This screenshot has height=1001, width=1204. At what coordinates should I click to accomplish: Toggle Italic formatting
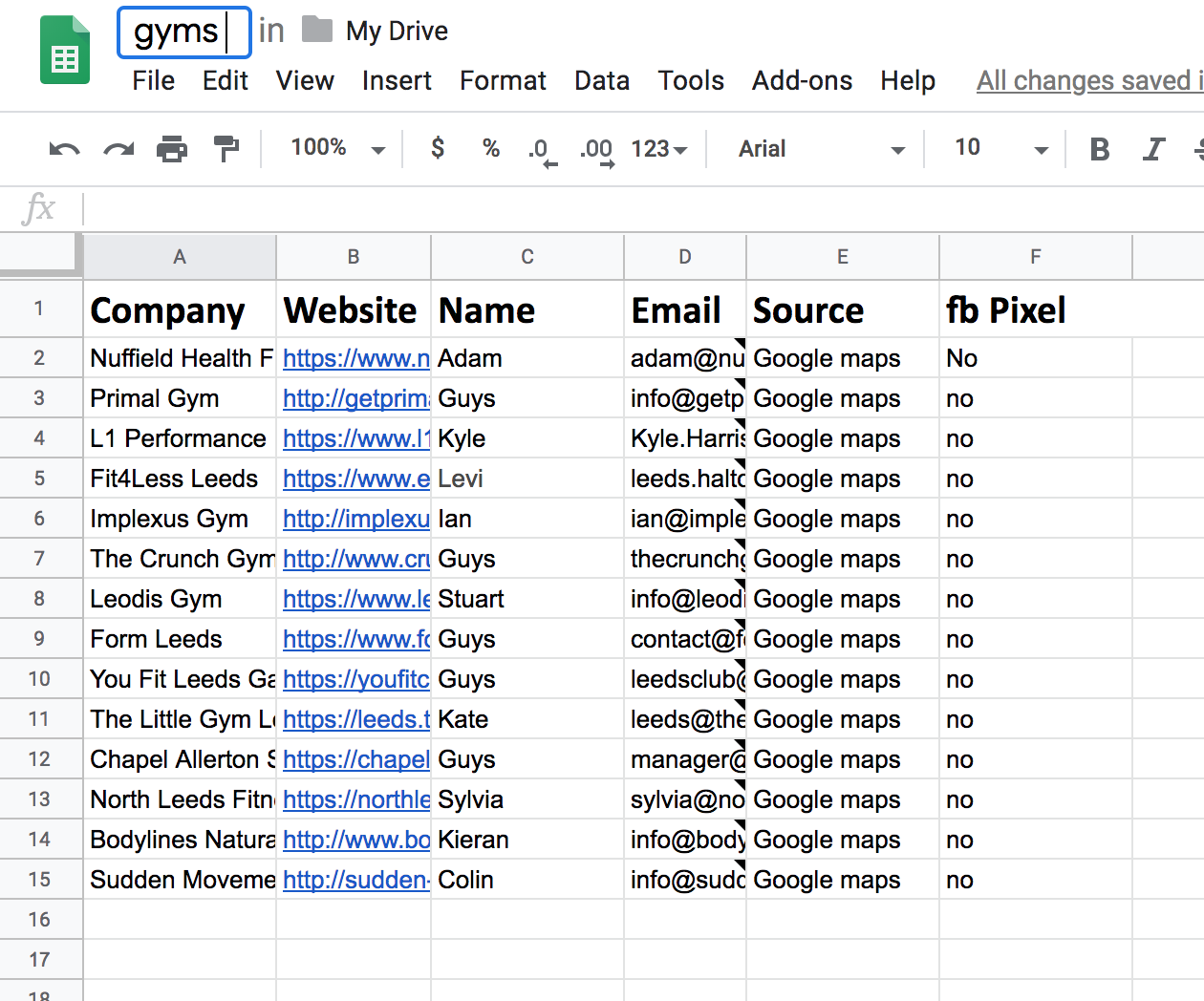click(x=1154, y=149)
